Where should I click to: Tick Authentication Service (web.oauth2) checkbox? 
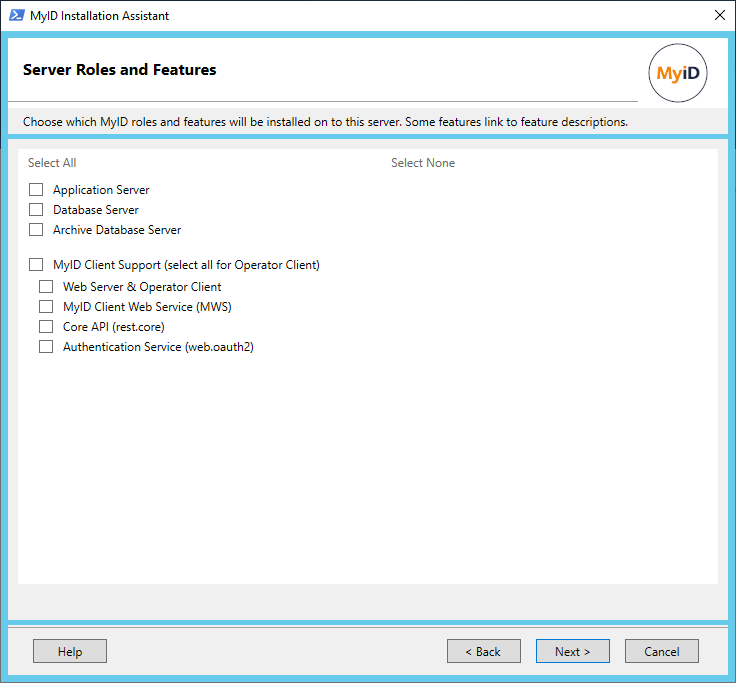coord(46,347)
